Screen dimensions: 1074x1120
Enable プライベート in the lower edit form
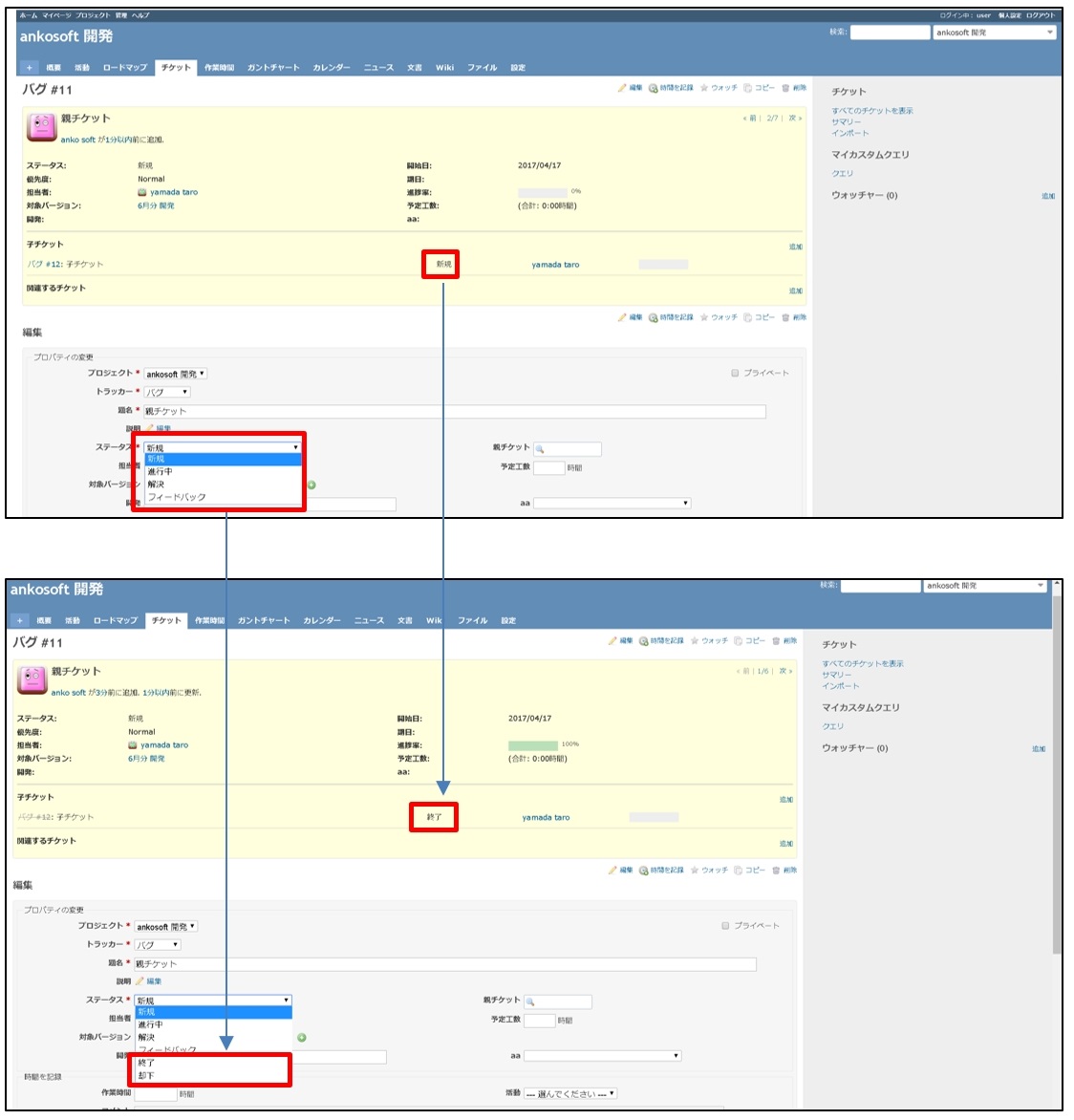[x=723, y=924]
